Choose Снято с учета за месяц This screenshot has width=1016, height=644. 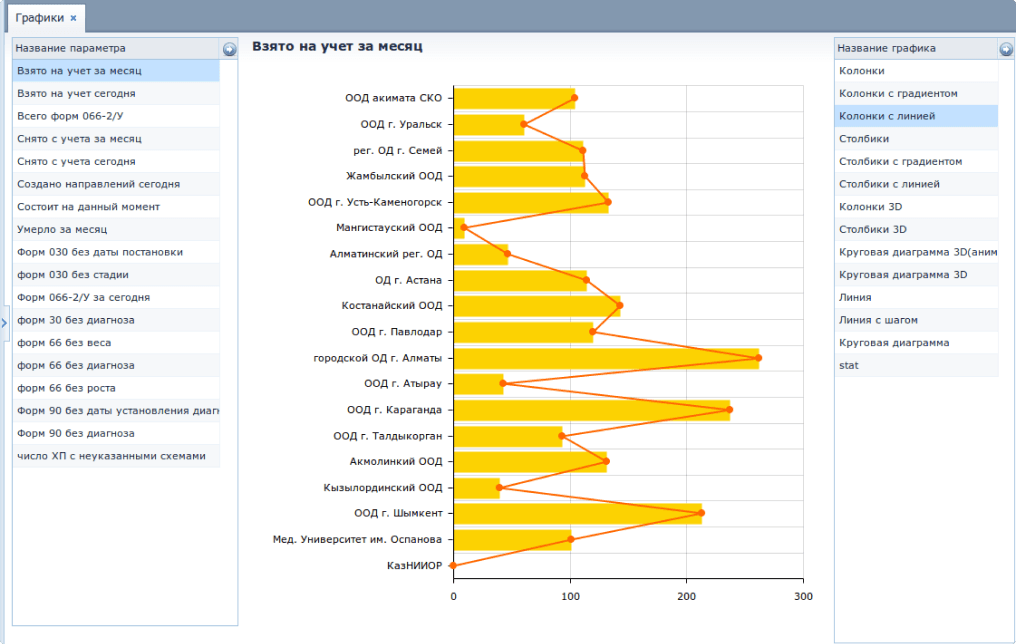116,139
